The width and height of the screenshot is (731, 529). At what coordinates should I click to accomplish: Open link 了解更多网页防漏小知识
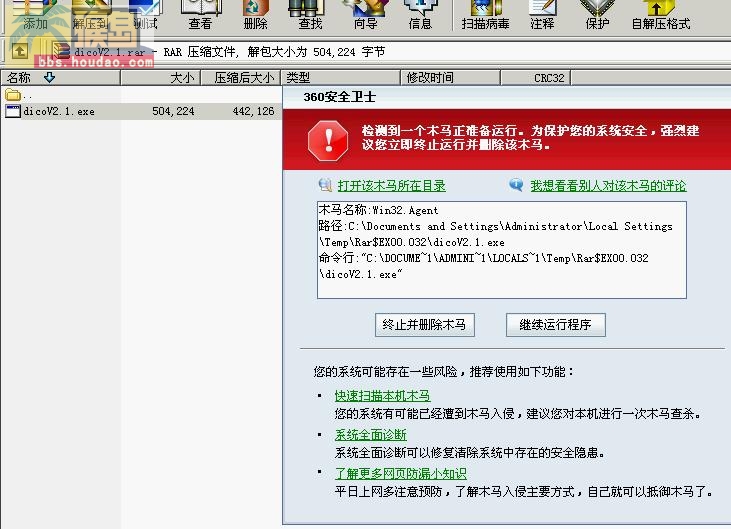400,474
